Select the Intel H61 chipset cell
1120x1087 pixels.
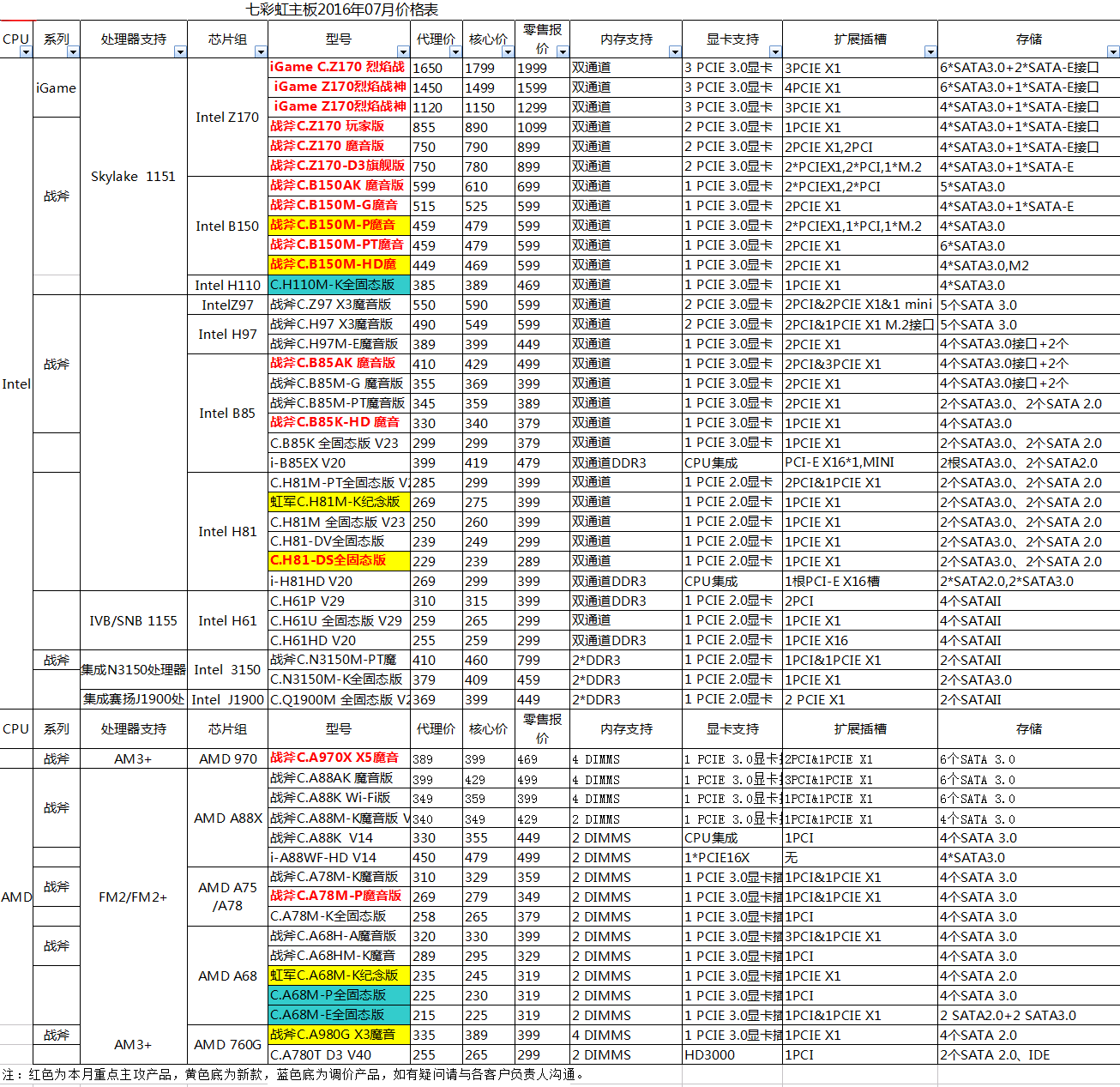click(x=227, y=620)
